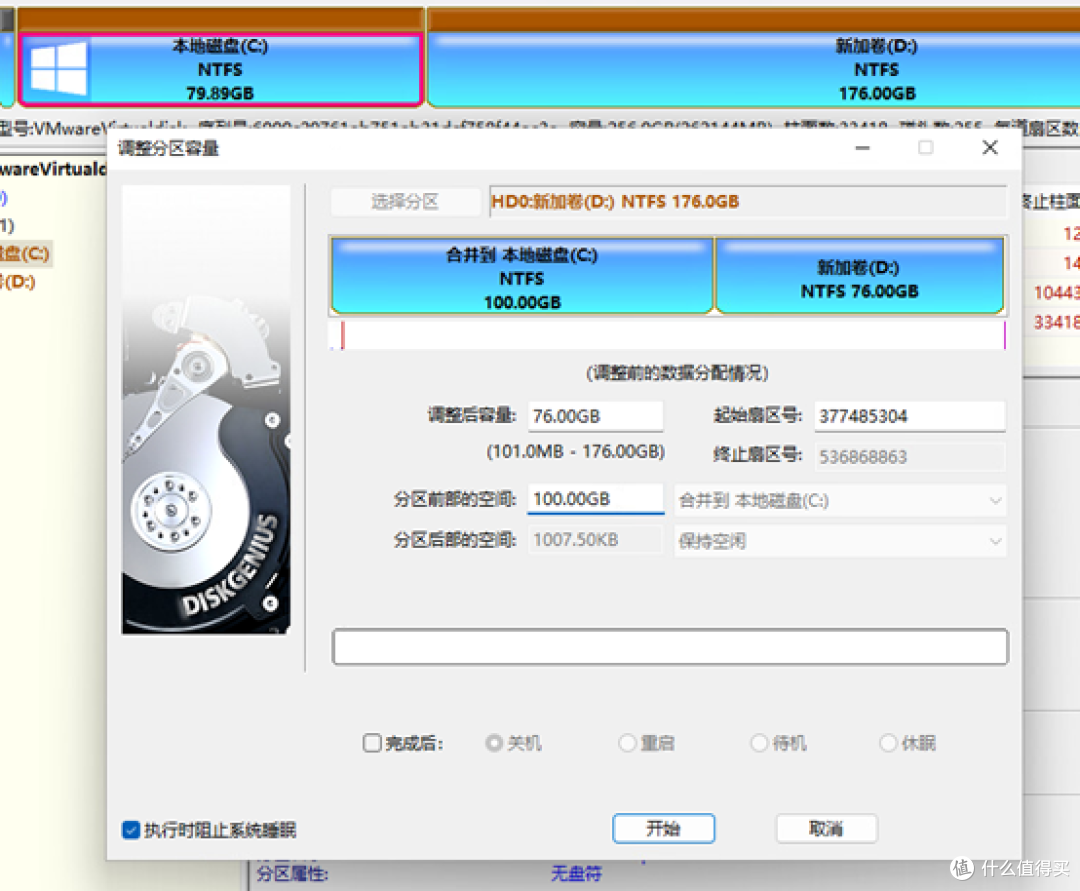This screenshot has height=891, width=1080.
Task: Click the 合并到 本地磁盘(C:) 100.00GB partition block
Action: point(522,276)
